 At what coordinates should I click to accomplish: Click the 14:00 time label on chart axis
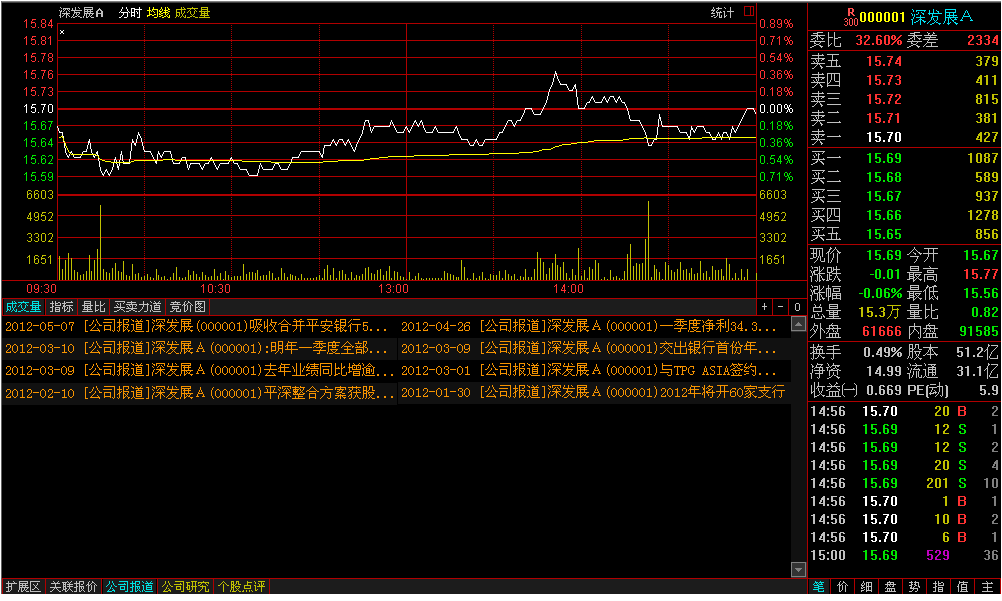point(568,289)
